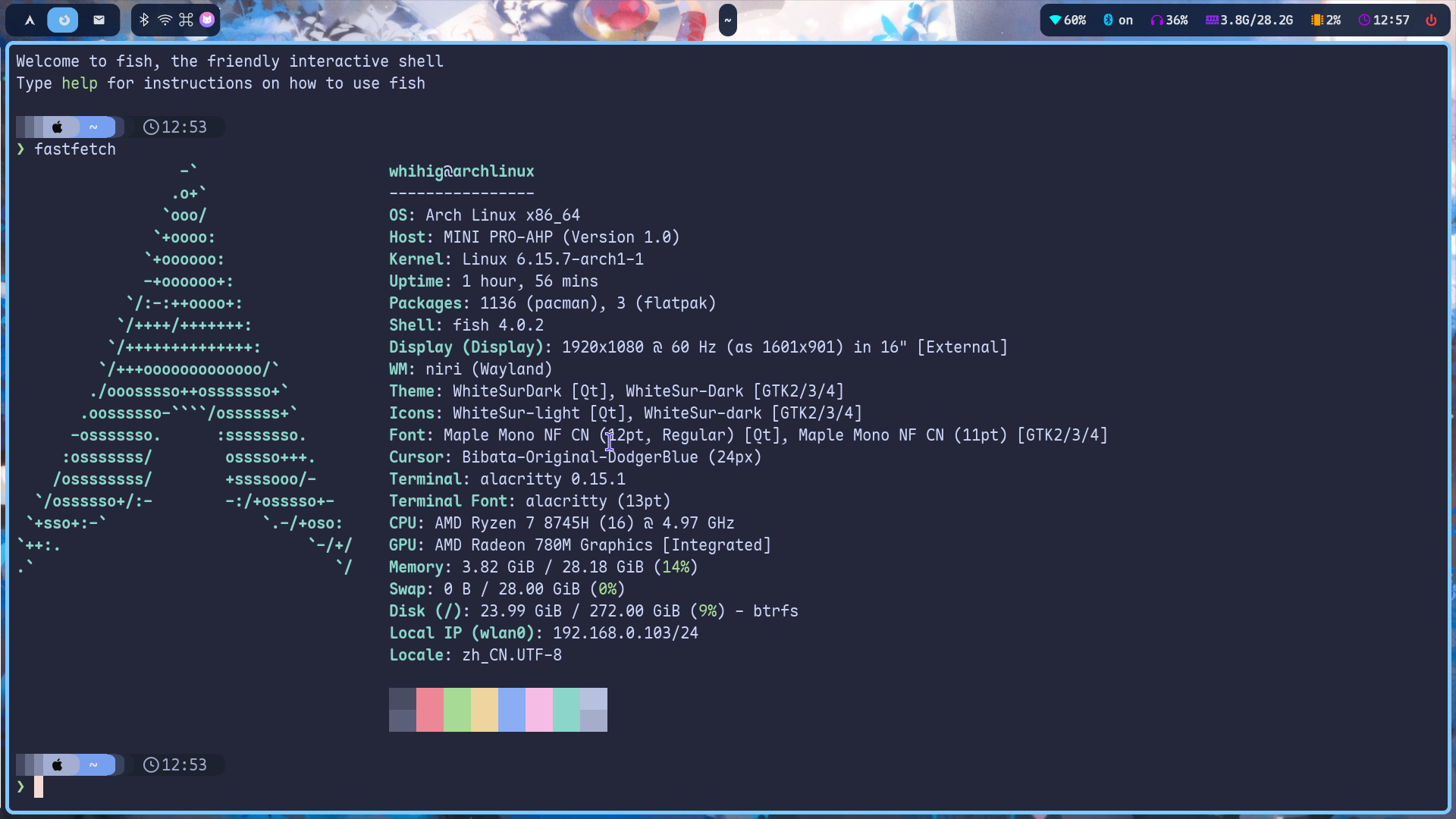Open the Arch Linux launcher icon

pos(28,20)
